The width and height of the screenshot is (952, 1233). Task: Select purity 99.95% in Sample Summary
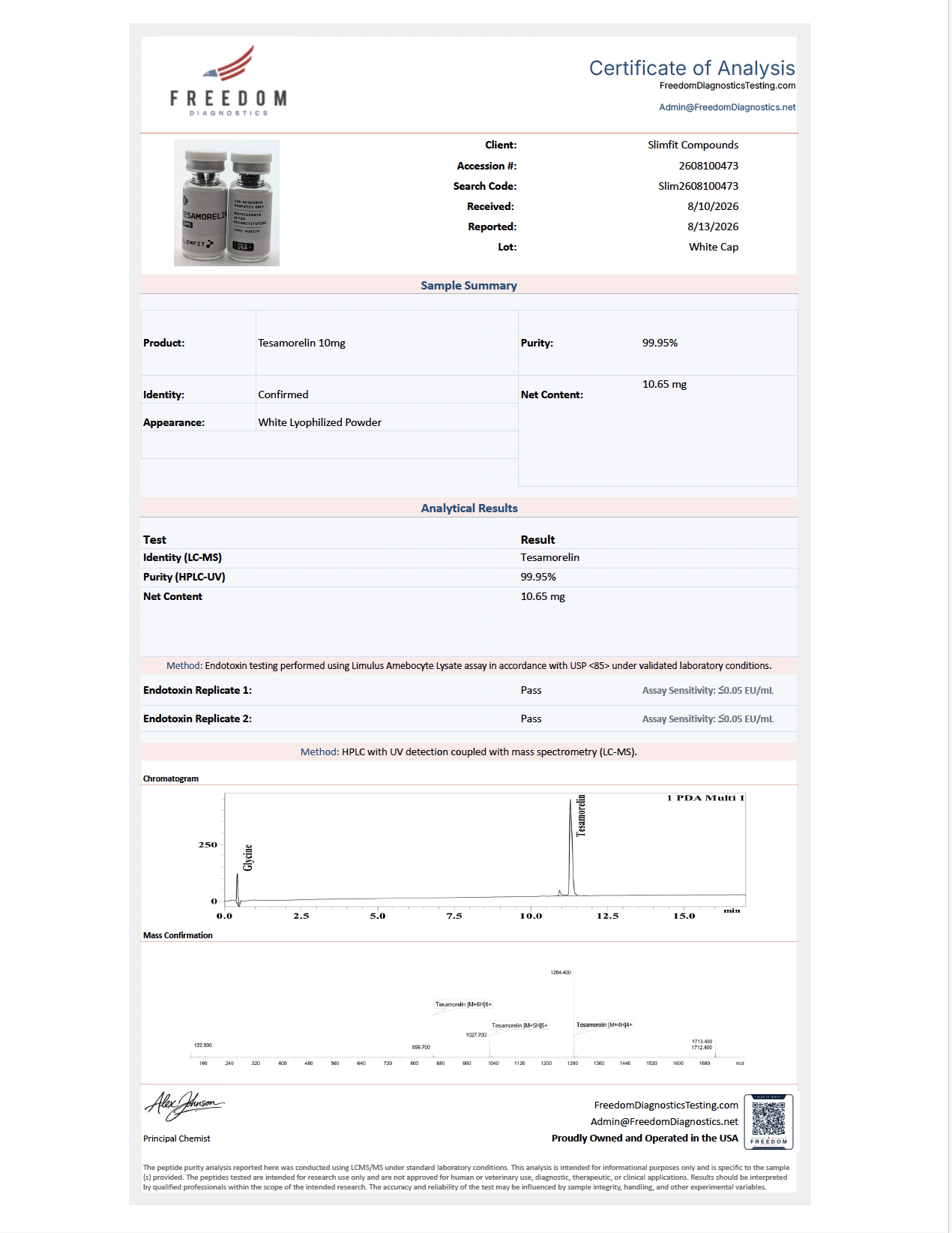click(660, 343)
